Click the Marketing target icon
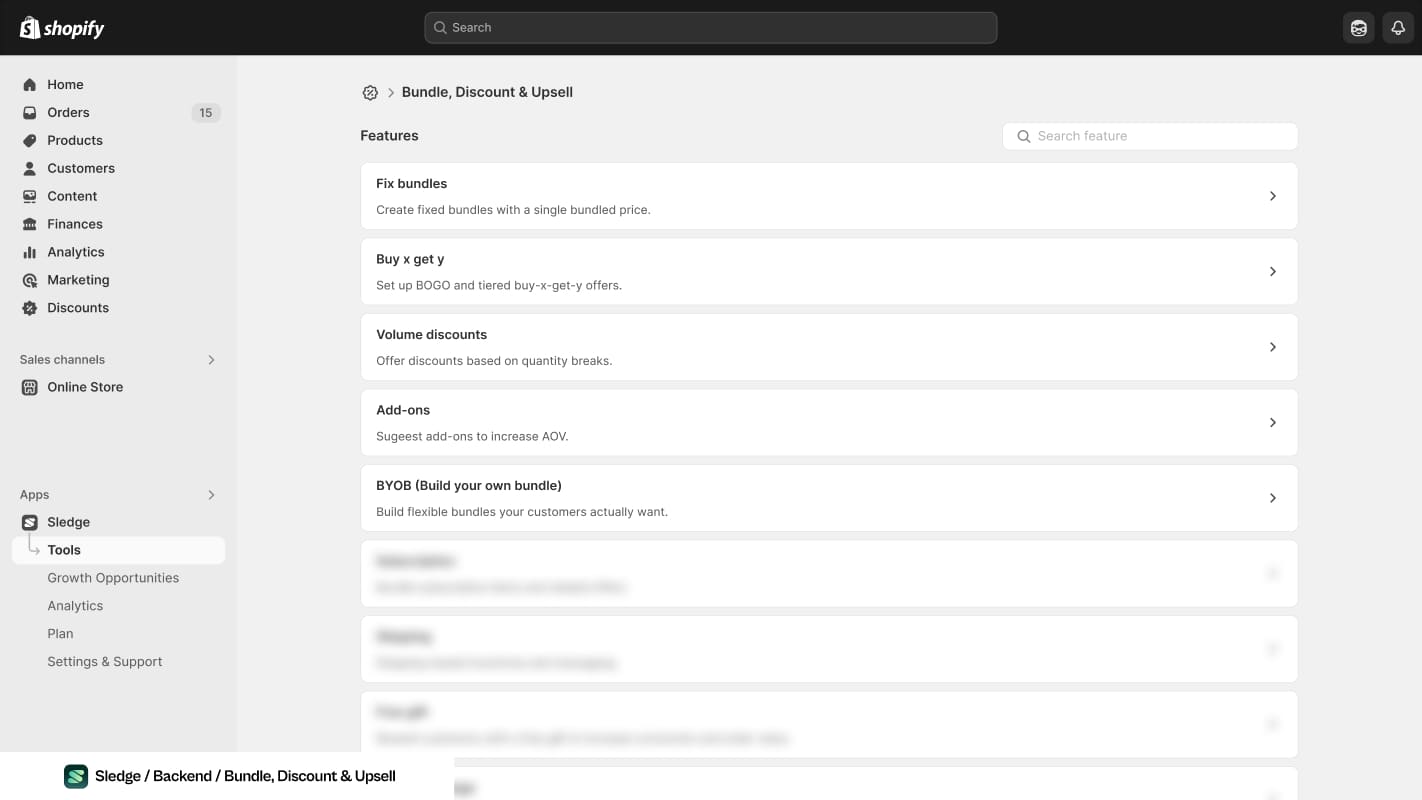Screen dimensions: 1422x800 [x=30, y=281]
